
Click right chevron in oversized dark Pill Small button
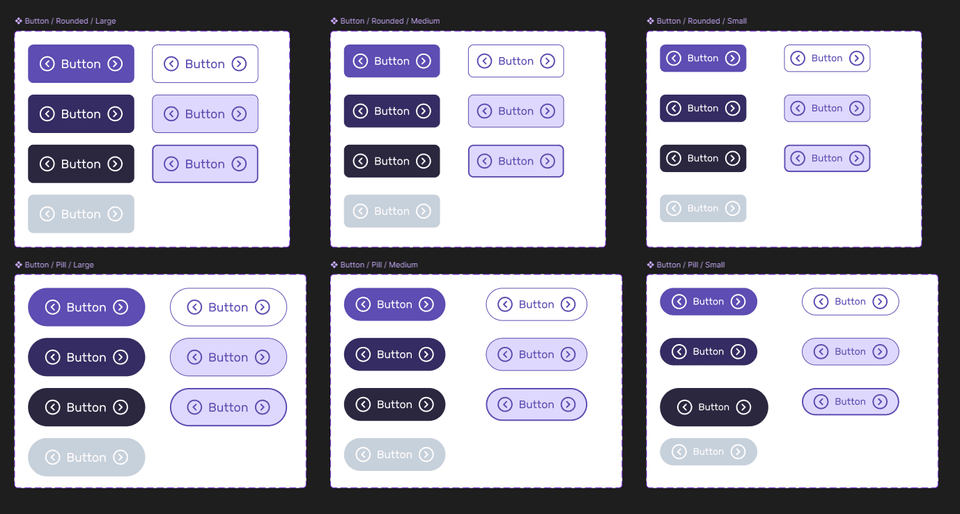(743, 407)
